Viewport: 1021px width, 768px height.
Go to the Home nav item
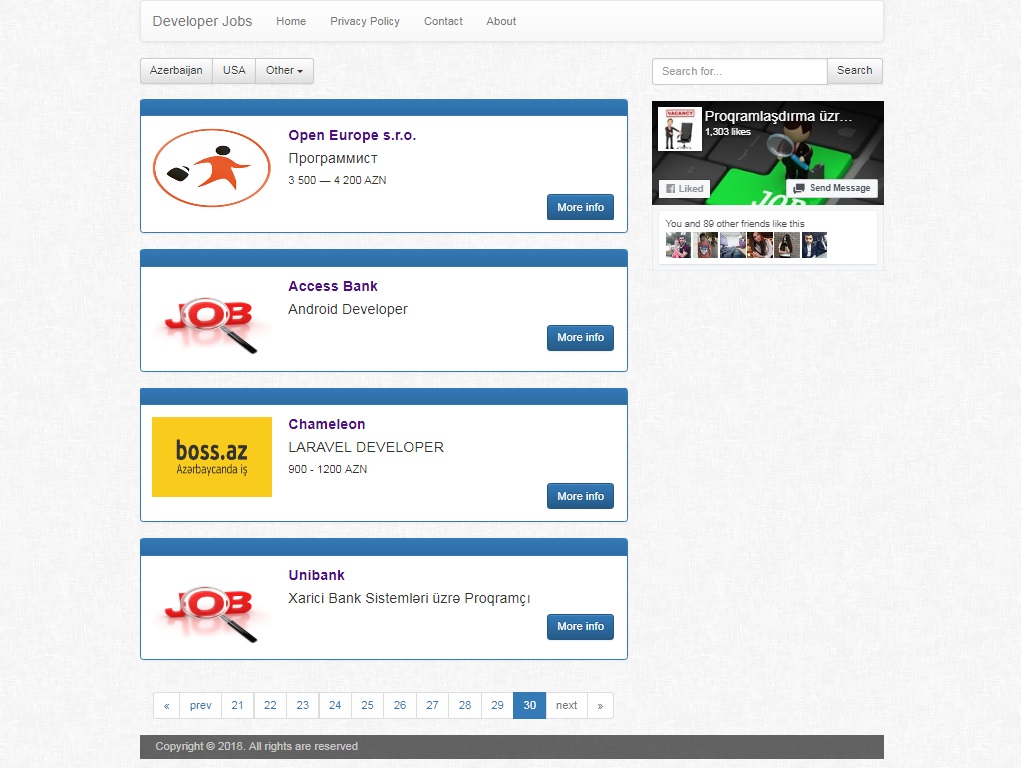(x=291, y=21)
